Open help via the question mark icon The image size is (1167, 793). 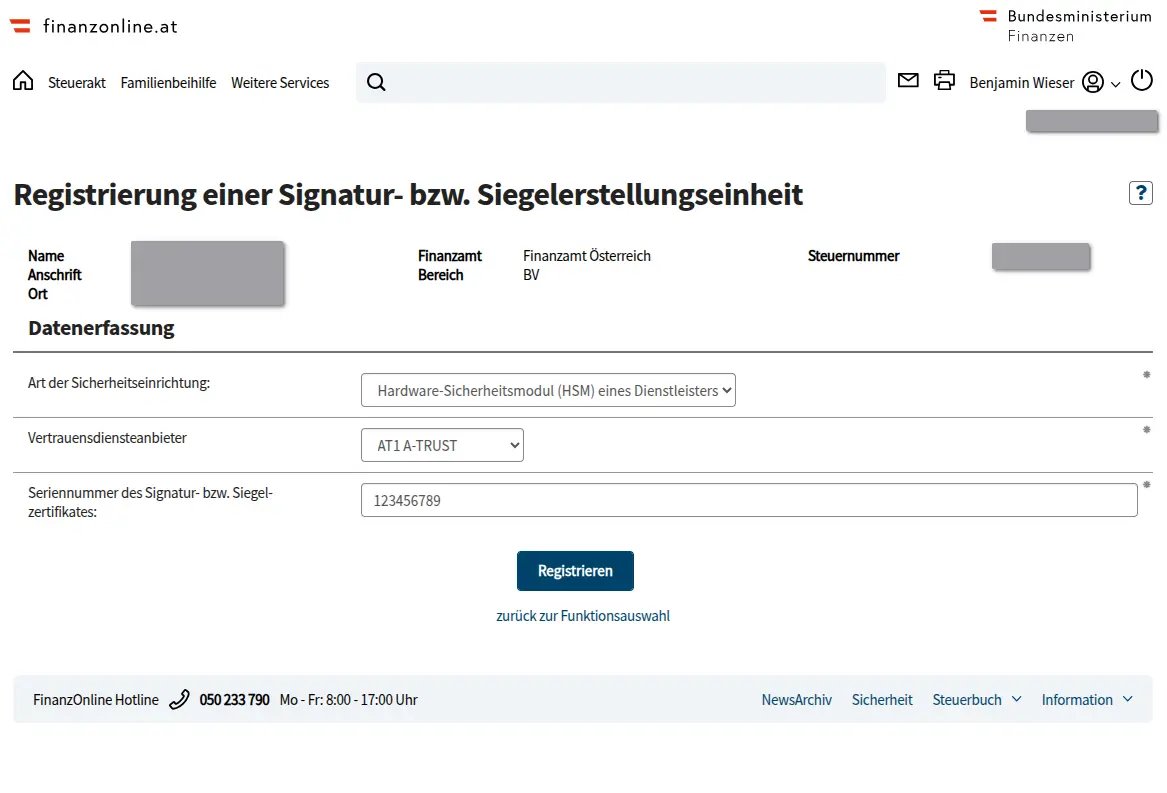click(1140, 192)
